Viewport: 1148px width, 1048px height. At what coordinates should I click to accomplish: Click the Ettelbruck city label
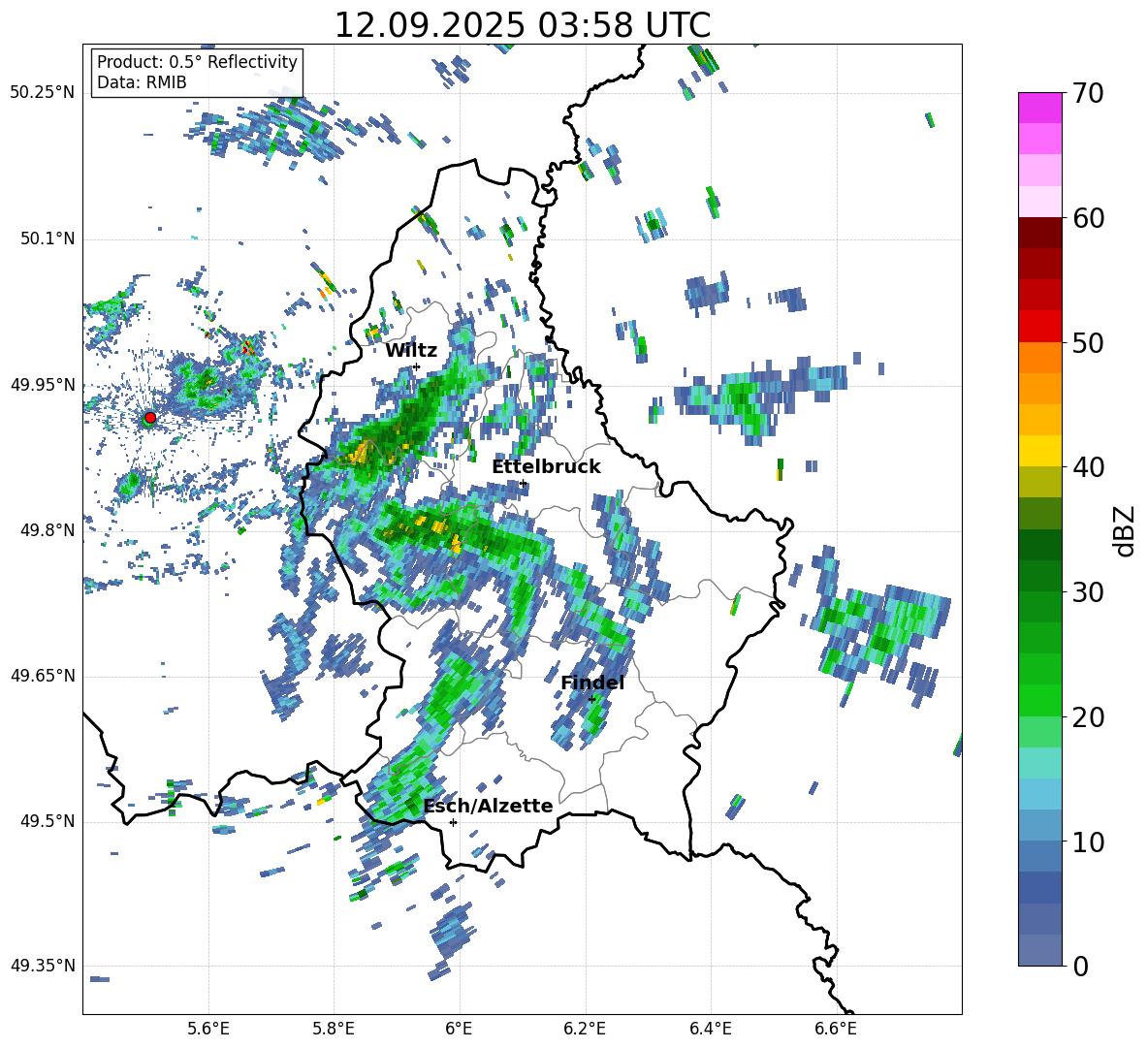(546, 467)
